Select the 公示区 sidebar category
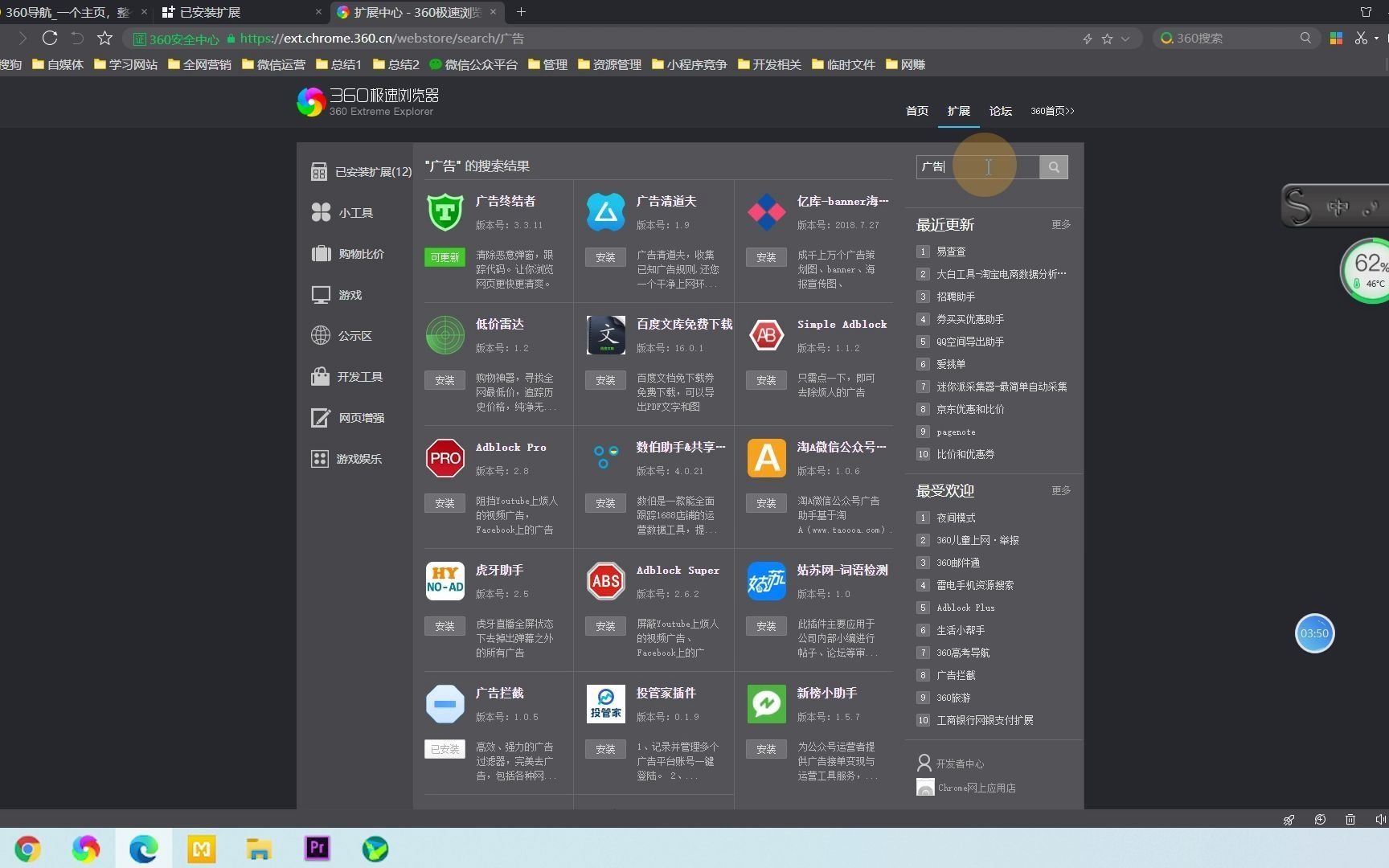Viewport: 1389px width, 868px height. 341,335
